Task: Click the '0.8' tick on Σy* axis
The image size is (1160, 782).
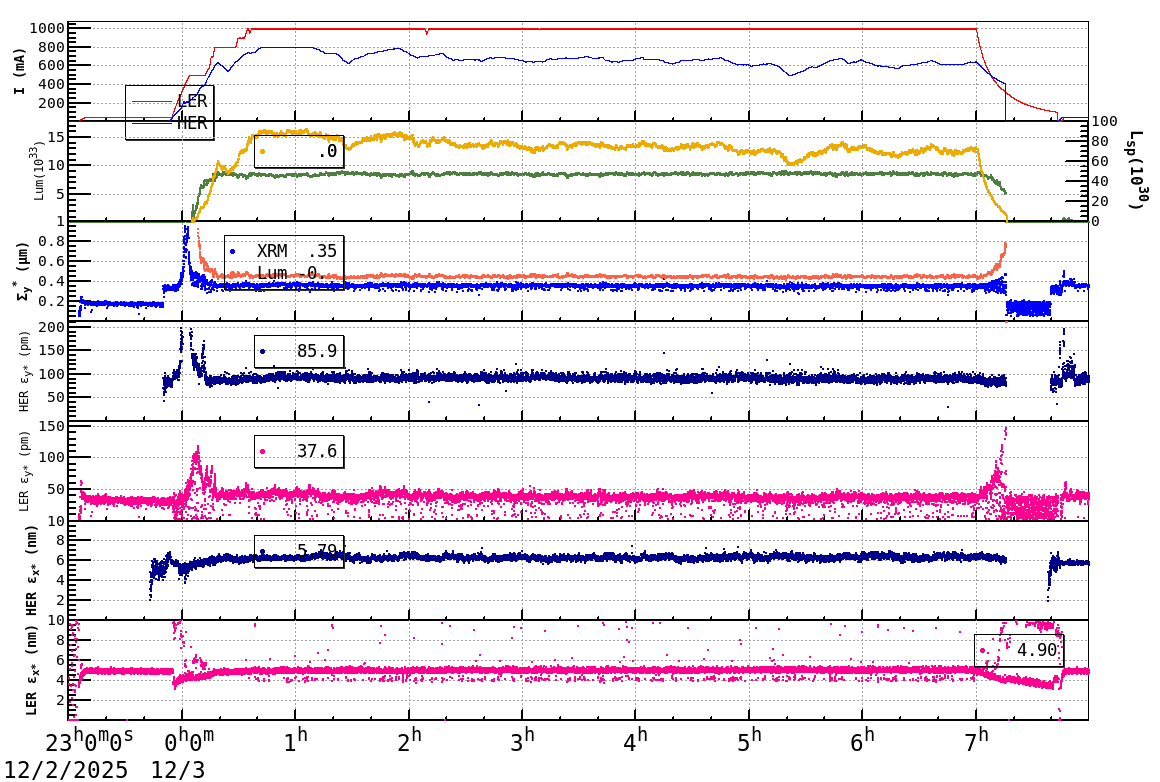Action: (x=52, y=241)
